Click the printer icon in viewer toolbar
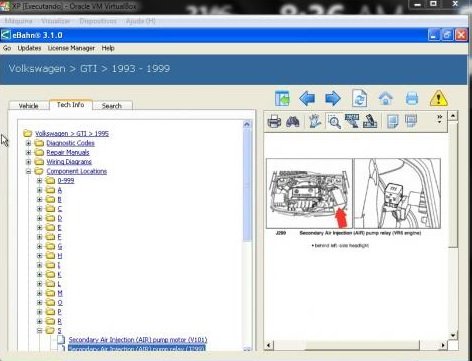472x361 pixels. click(274, 121)
